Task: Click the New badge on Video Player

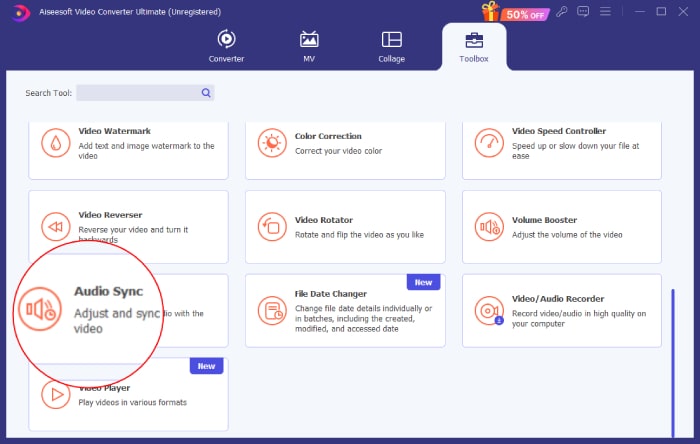Action: coord(206,366)
